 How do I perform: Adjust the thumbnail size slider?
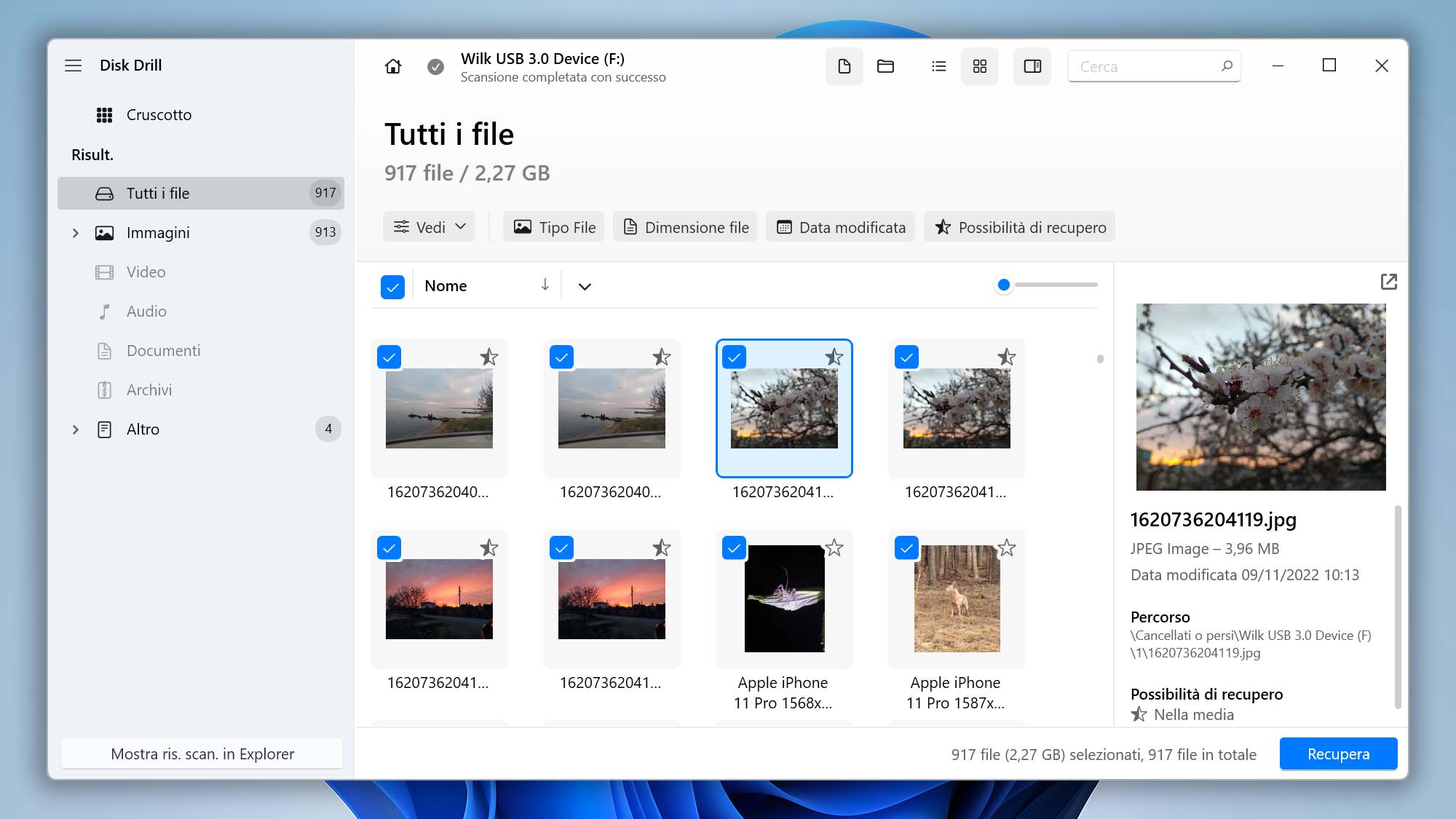tap(1004, 285)
